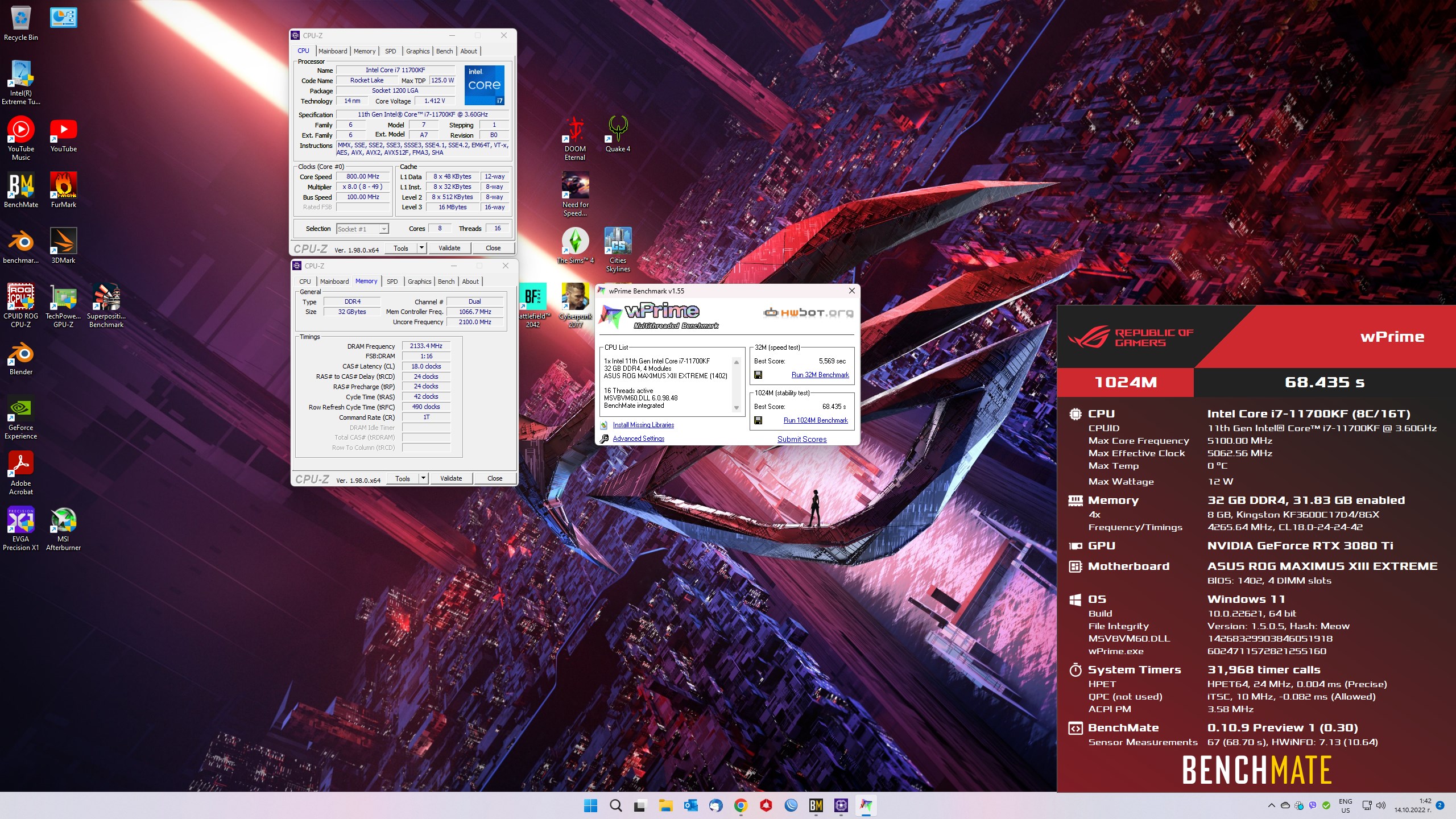Expand Tools dropdown arrow in upper CPU-Z

tap(421, 248)
